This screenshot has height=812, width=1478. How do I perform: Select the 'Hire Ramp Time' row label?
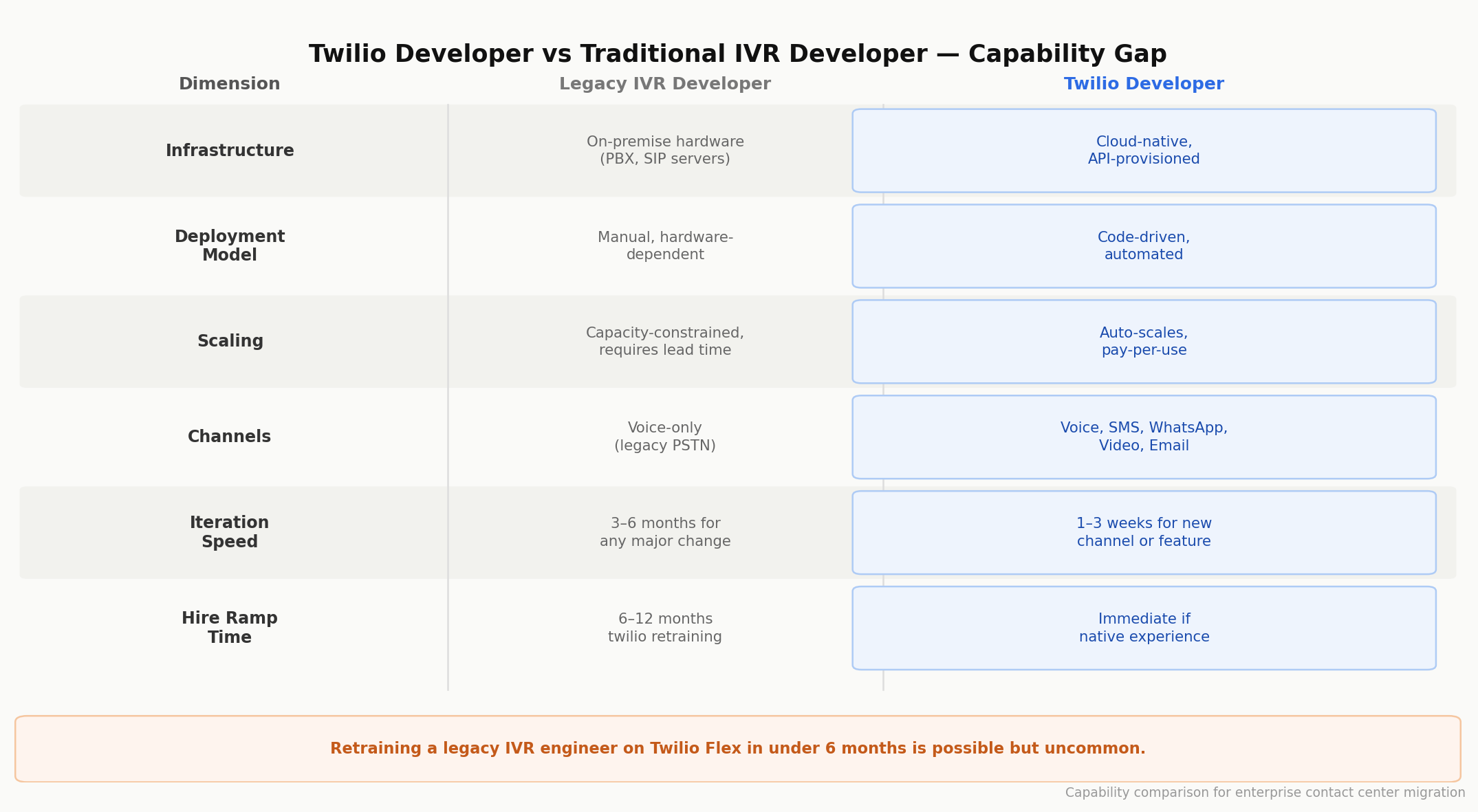coord(230,628)
